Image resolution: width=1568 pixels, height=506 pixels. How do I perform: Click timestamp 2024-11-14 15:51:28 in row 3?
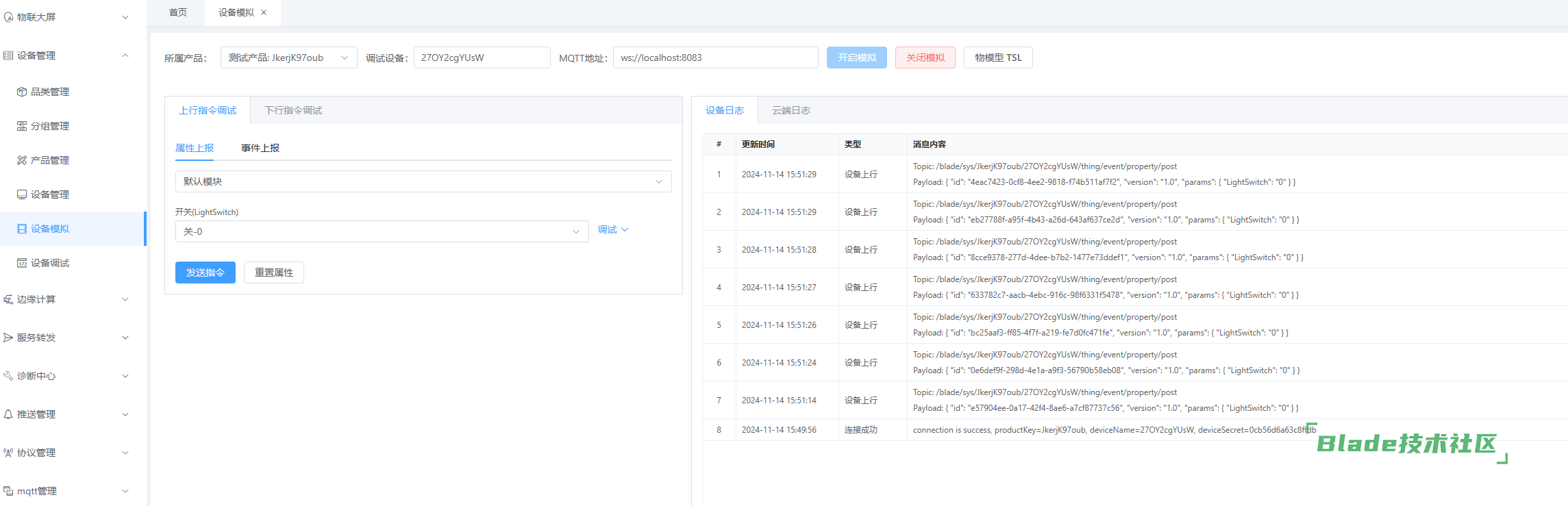click(779, 250)
